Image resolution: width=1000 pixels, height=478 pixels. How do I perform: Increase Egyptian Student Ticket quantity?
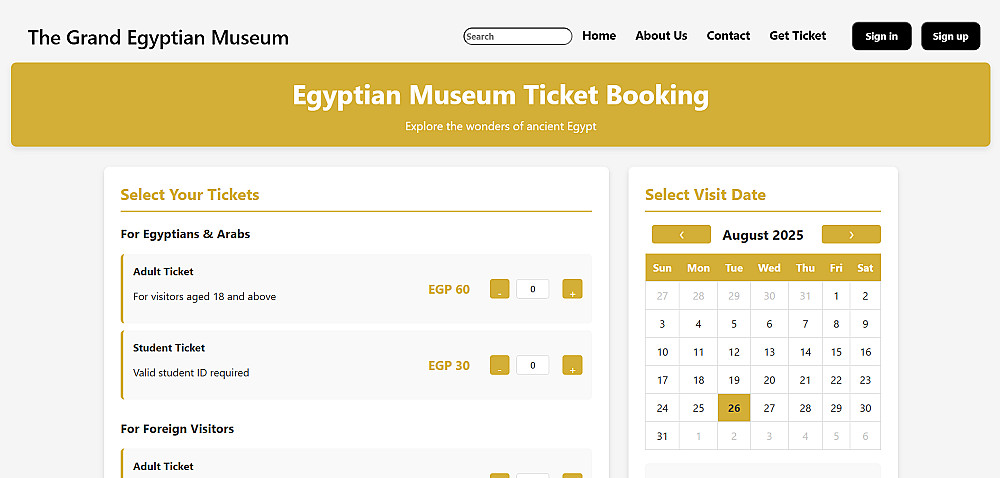(x=572, y=365)
